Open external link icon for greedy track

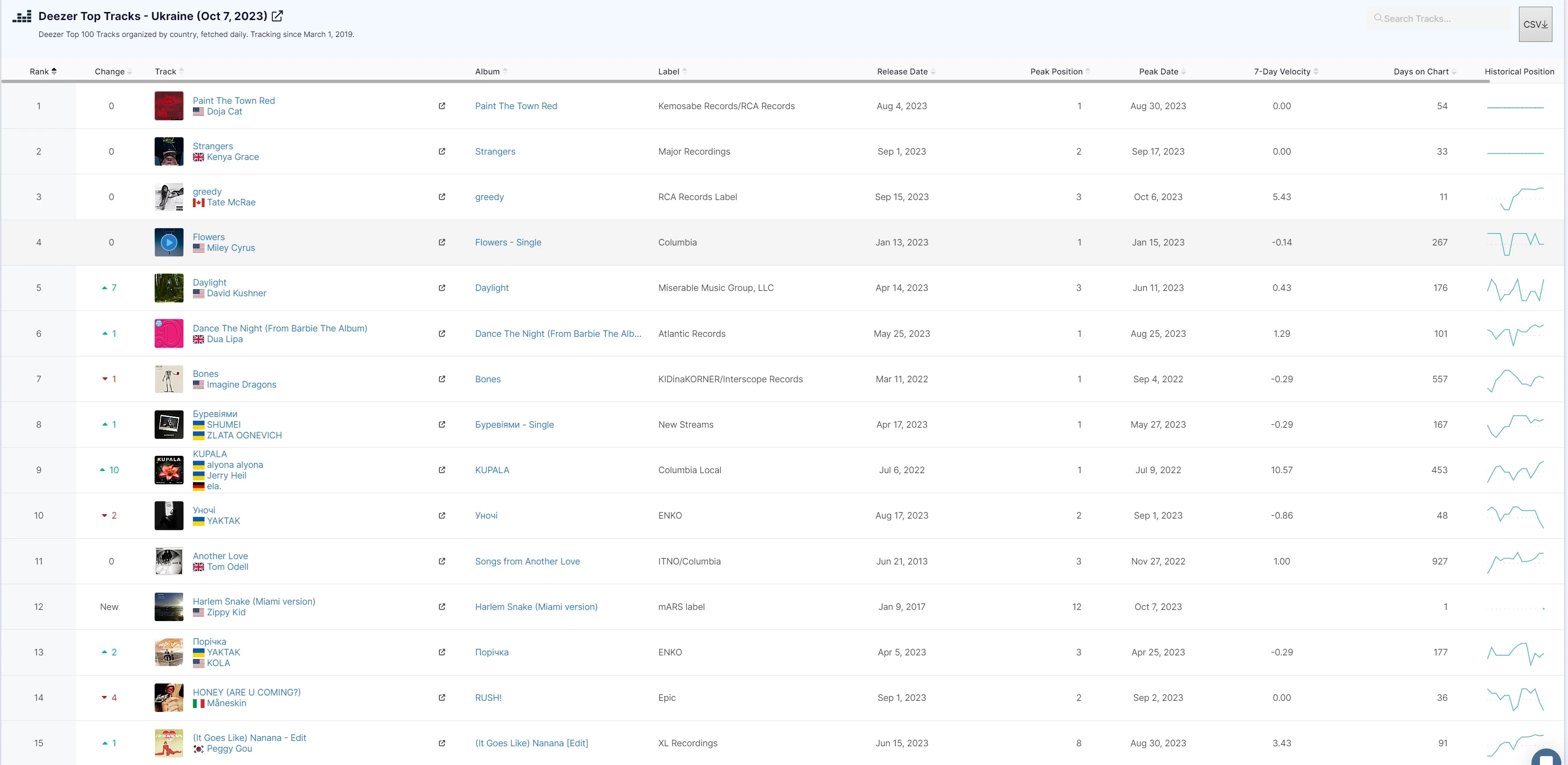(x=442, y=197)
